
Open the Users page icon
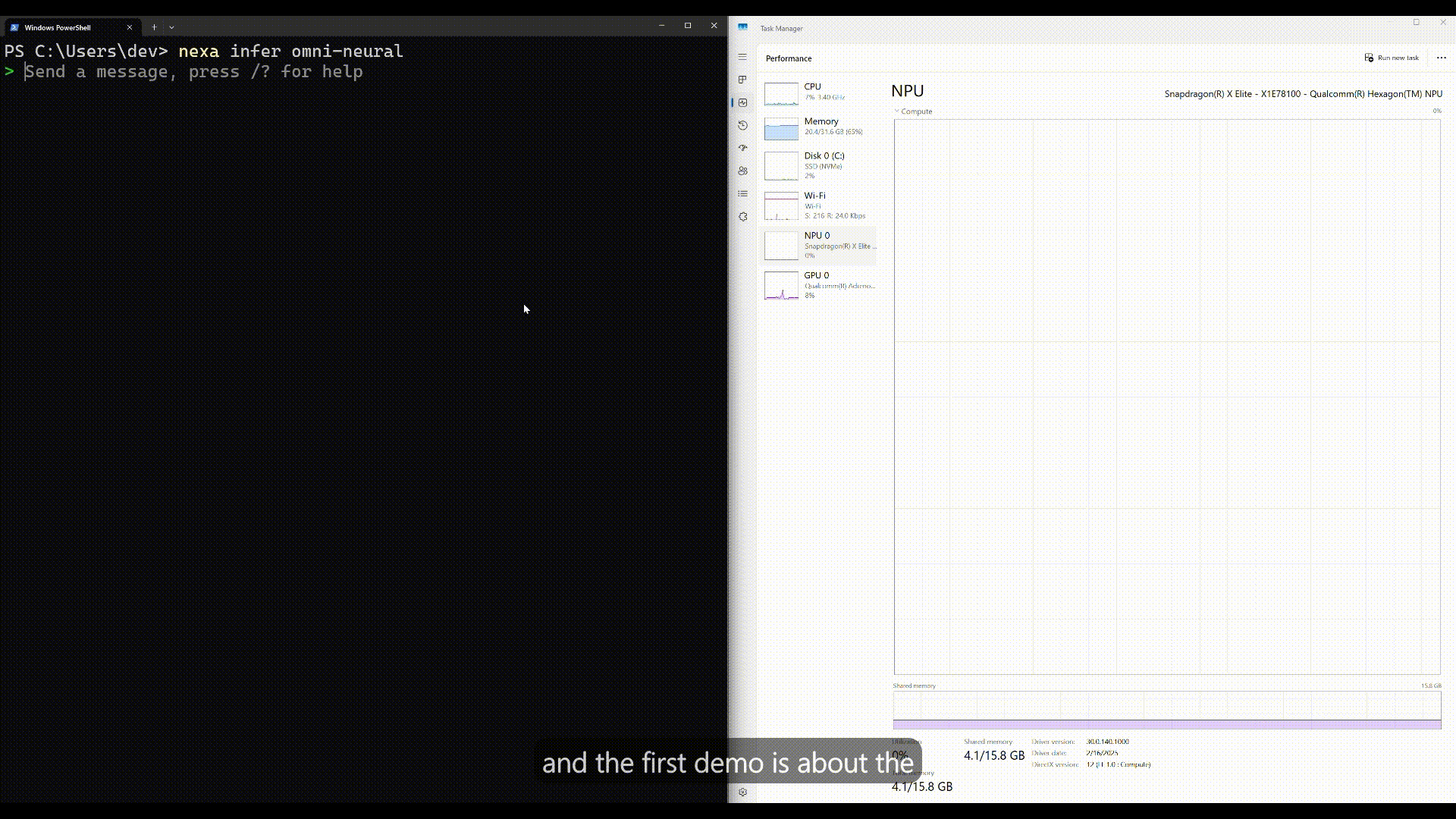pyautogui.click(x=742, y=171)
